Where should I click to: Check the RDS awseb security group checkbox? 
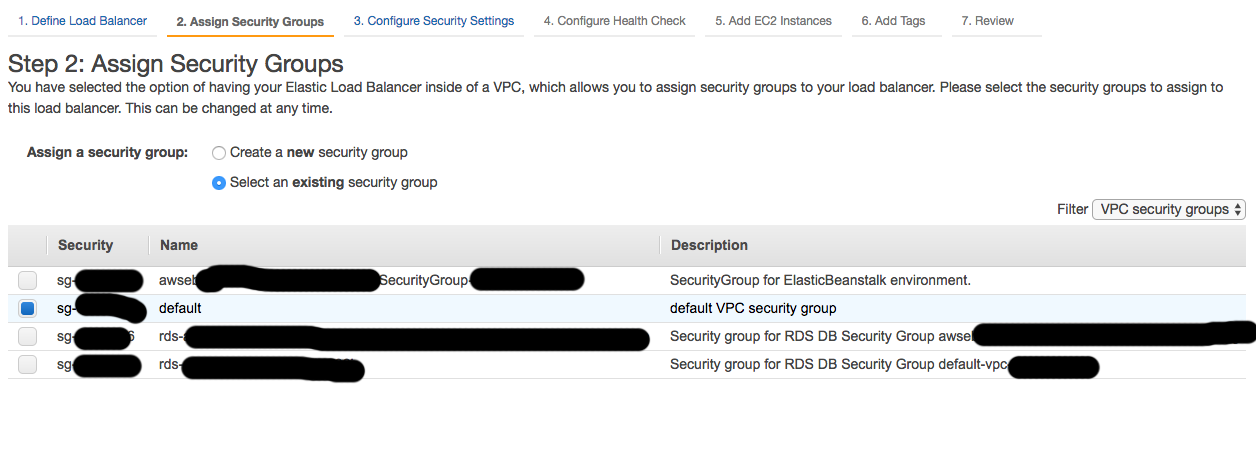pyautogui.click(x=28, y=337)
